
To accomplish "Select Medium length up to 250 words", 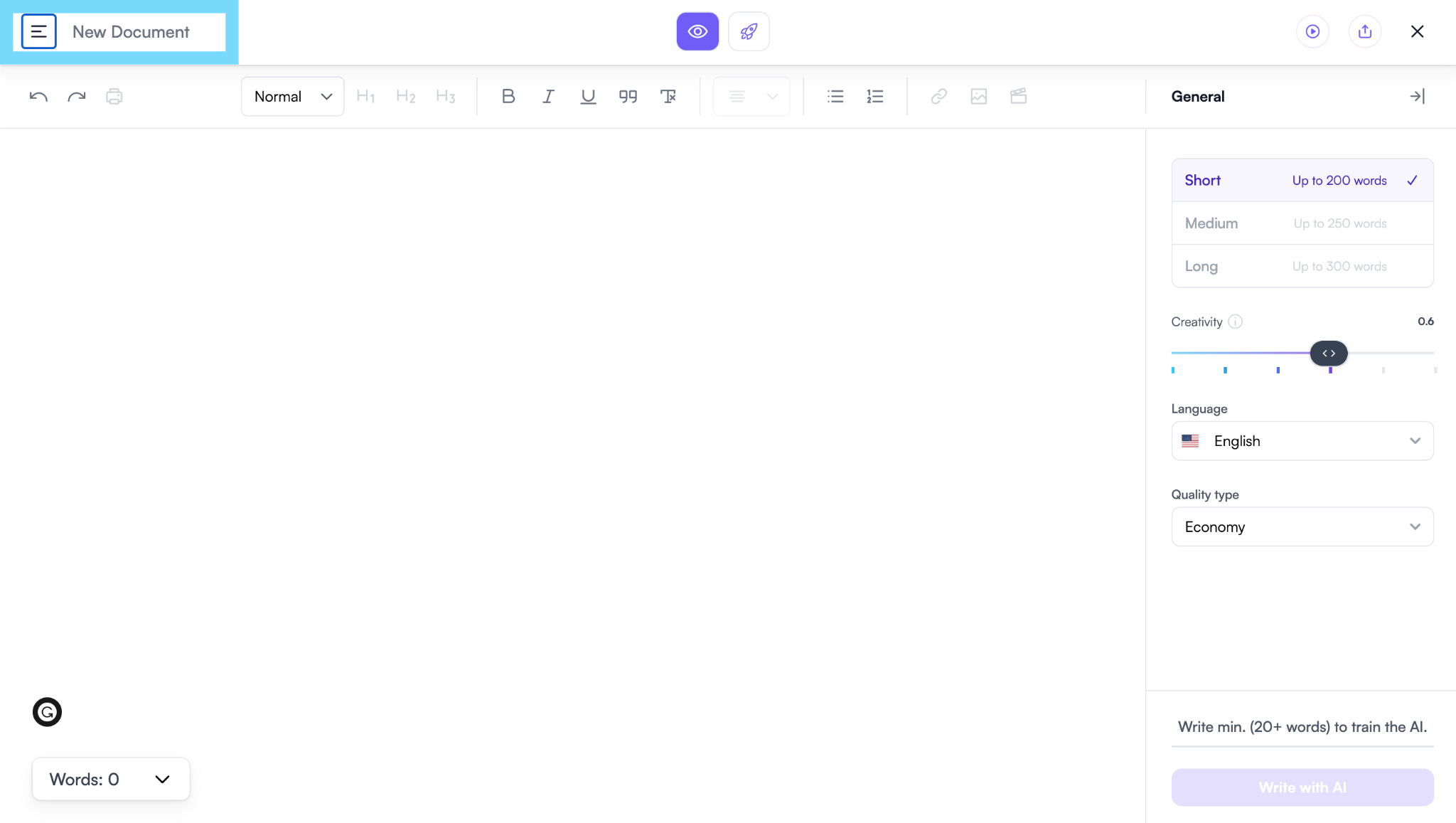I will [x=1302, y=223].
